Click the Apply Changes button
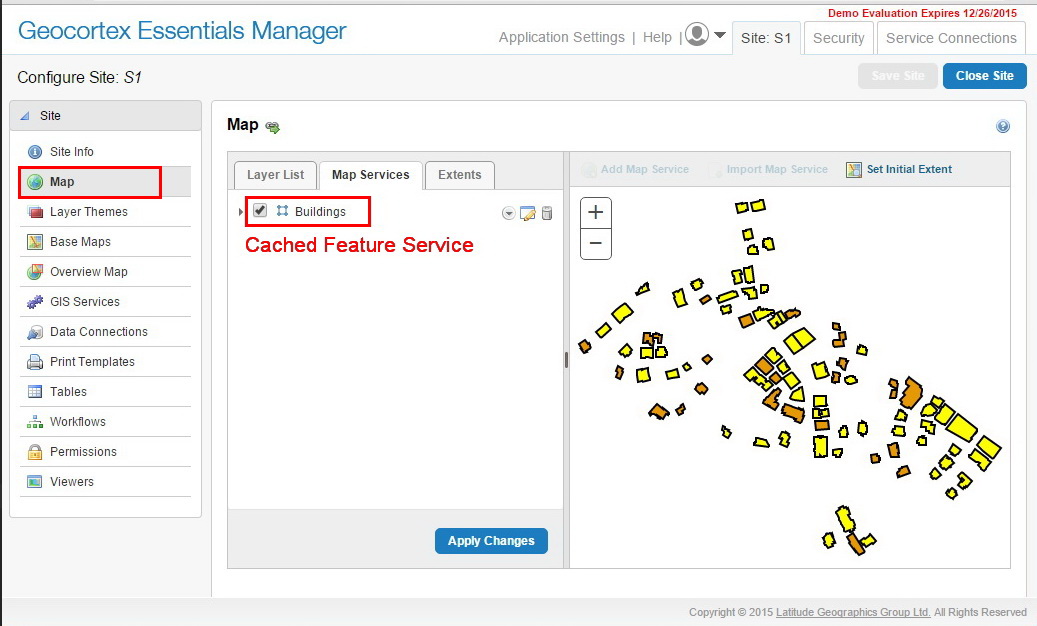The image size is (1037, 626). [491, 541]
